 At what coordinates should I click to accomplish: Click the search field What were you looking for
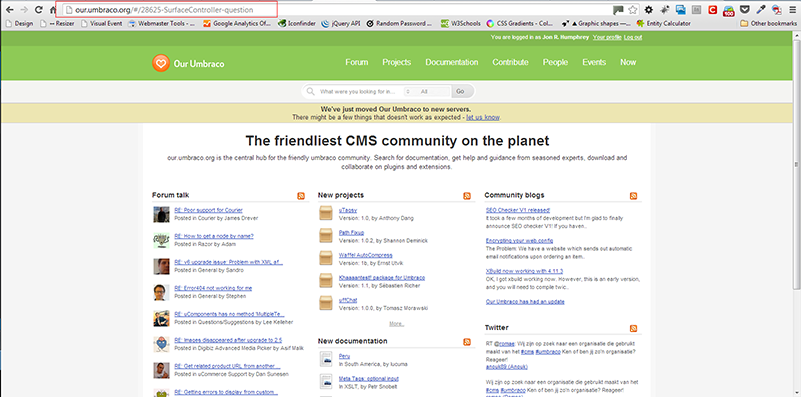pyautogui.click(x=359, y=91)
